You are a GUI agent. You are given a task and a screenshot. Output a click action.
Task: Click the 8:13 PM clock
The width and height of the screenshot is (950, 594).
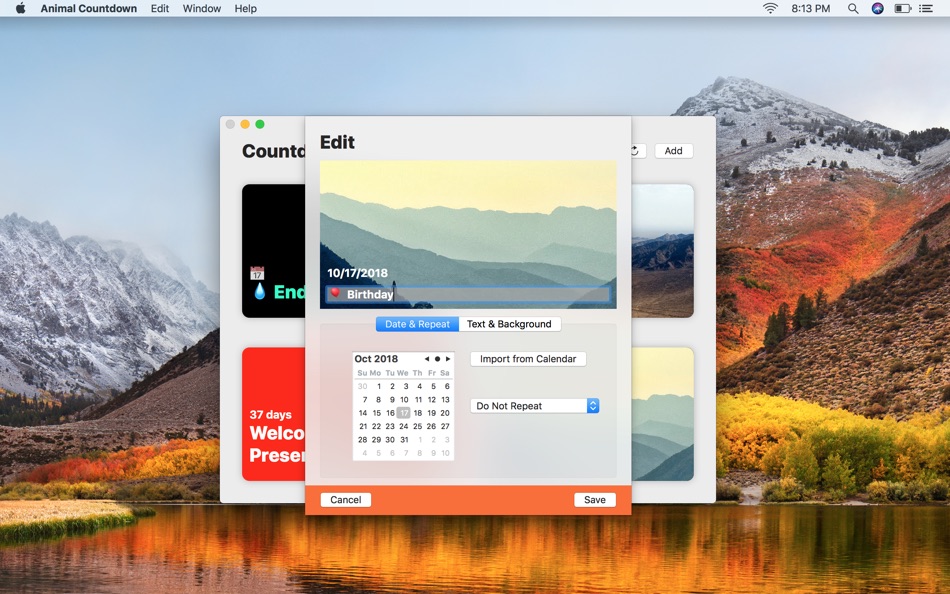tap(811, 8)
